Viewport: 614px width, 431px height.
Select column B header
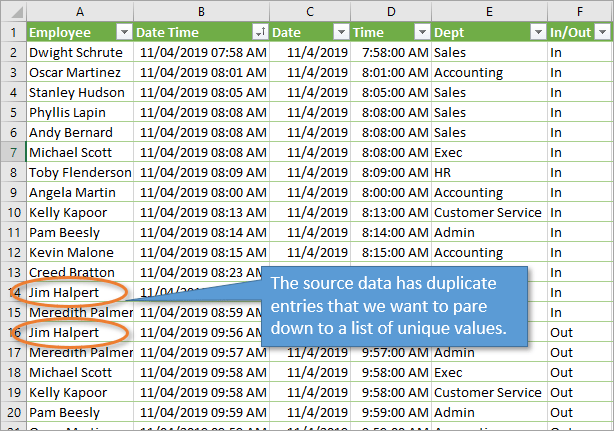coord(202,10)
